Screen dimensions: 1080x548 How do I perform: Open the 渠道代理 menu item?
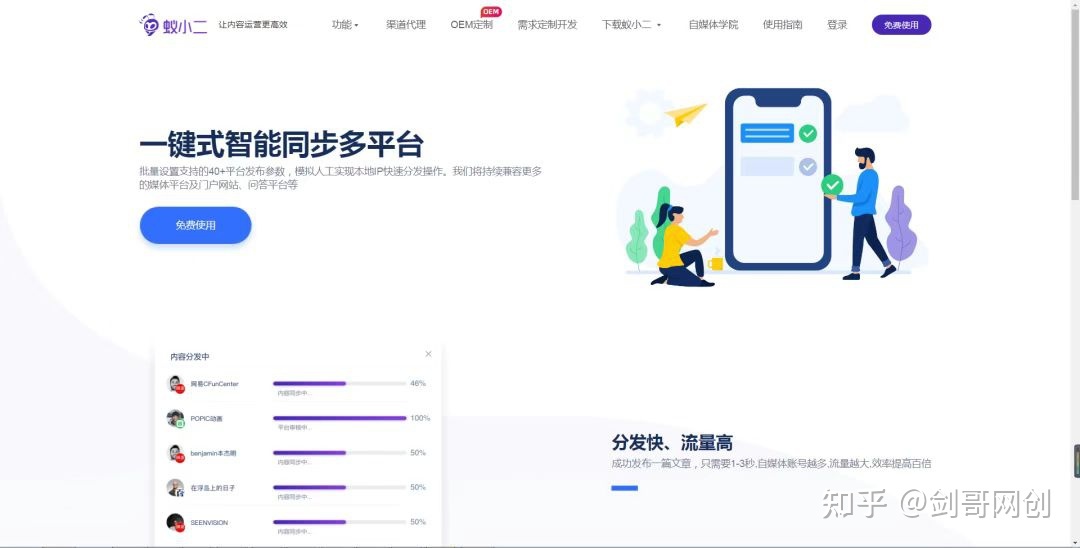(x=406, y=25)
